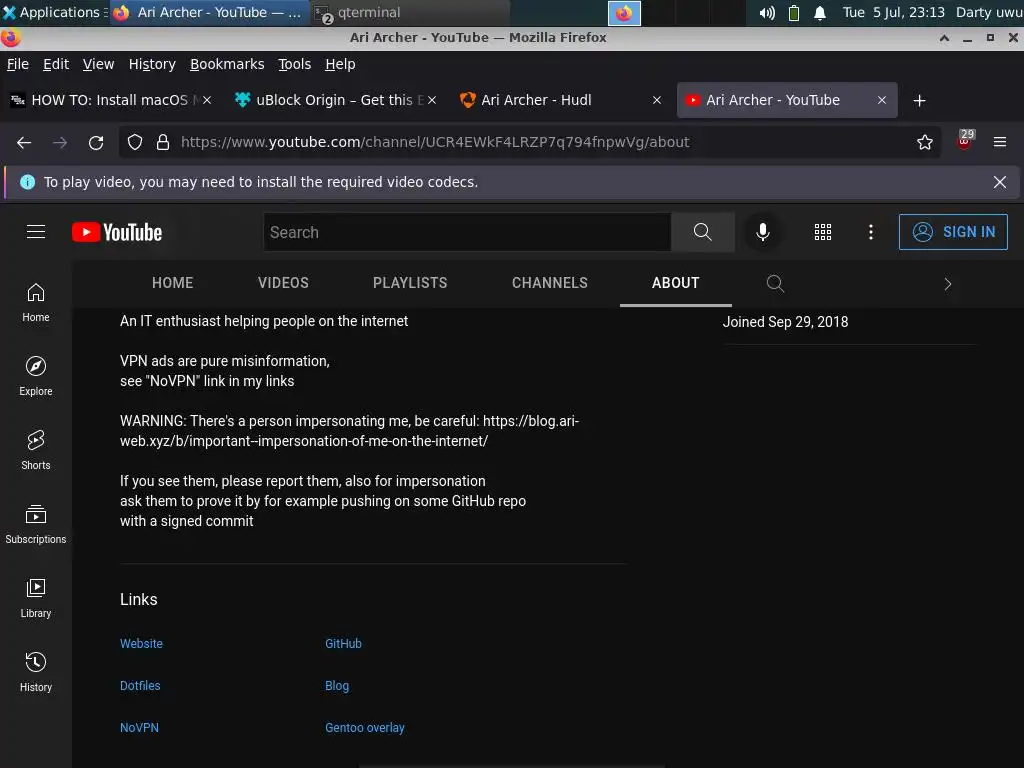1024x768 pixels.
Task: Open YouTube settings three-dot menu
Action: tap(871, 232)
